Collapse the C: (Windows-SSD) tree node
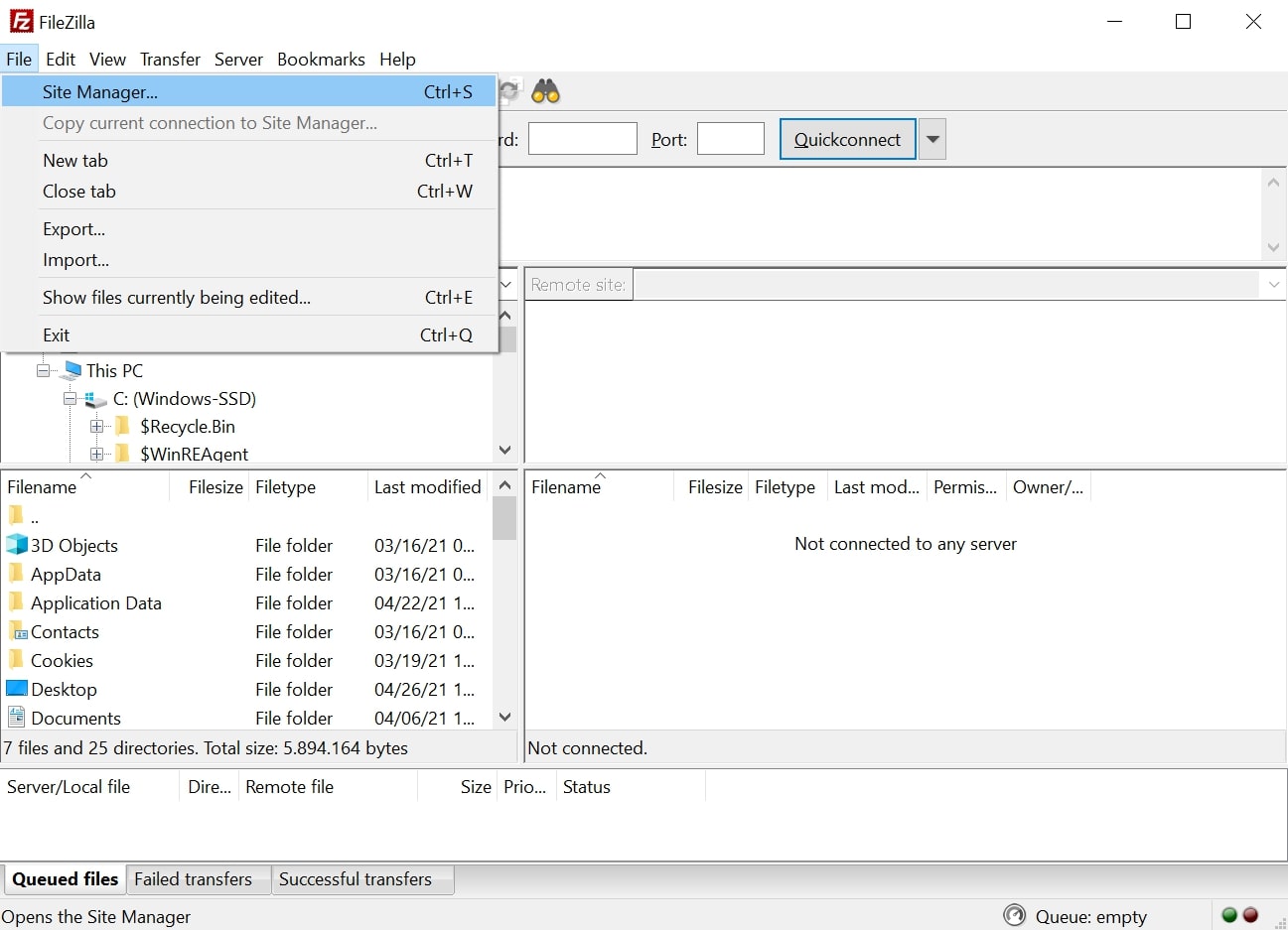The width and height of the screenshot is (1288, 930). pos(70,399)
